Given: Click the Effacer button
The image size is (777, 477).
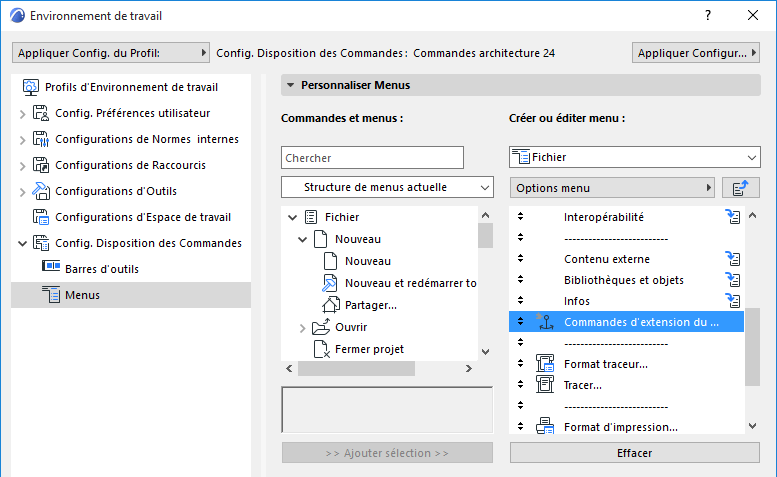Looking at the screenshot, I should pyautogui.click(x=635, y=453).
